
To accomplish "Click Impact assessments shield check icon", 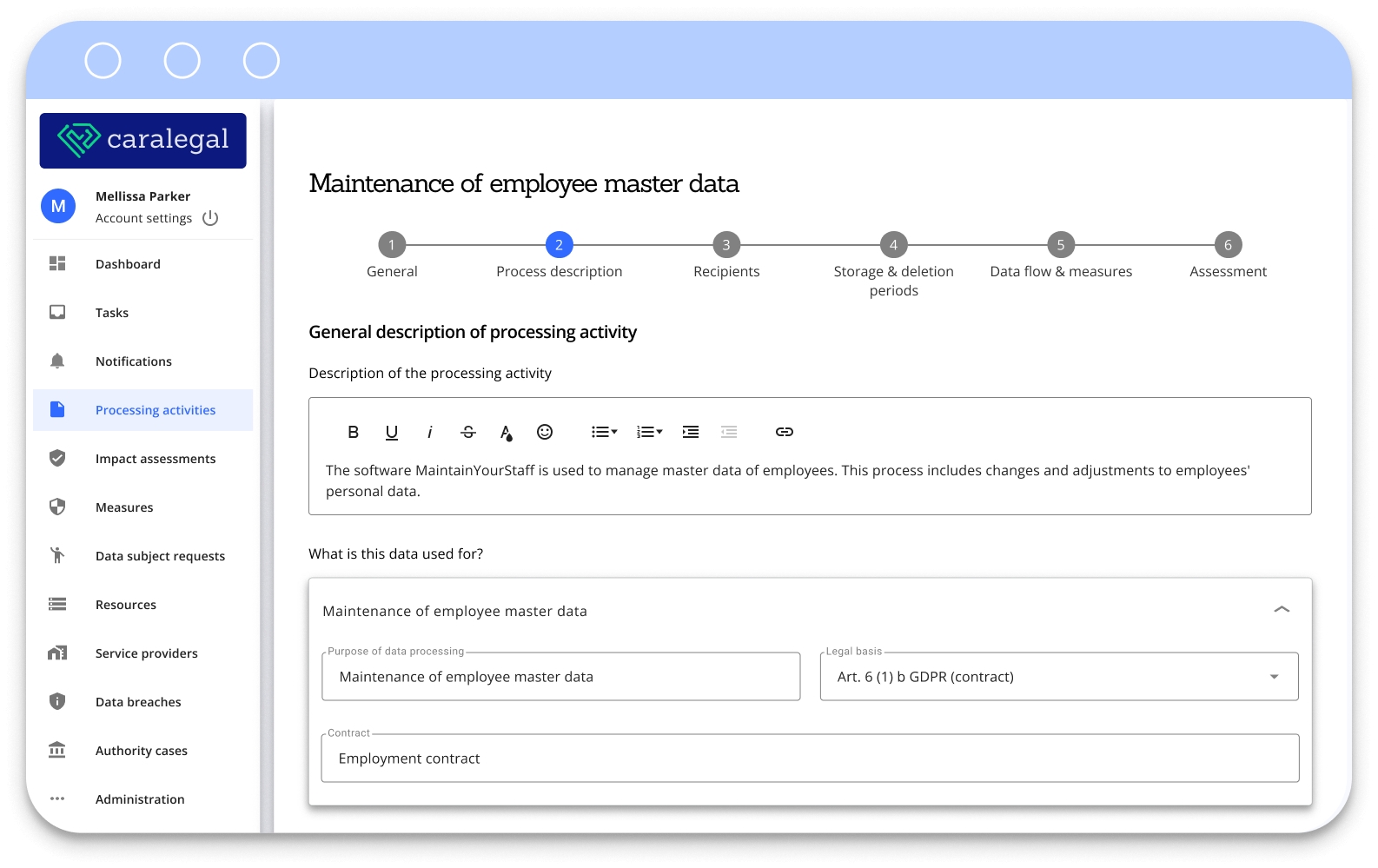I will (57, 458).
